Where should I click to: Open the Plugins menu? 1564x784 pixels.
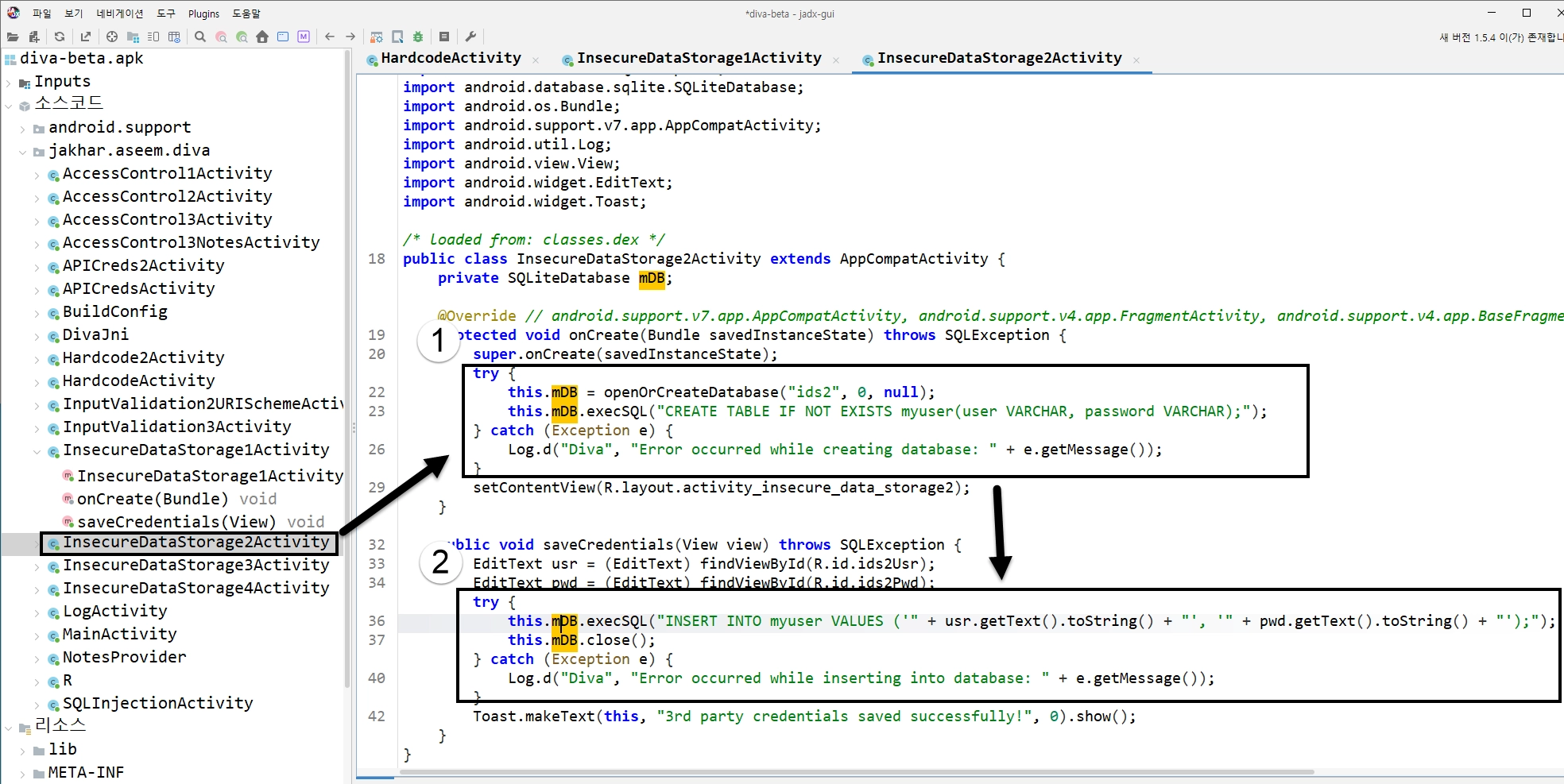[x=203, y=14]
